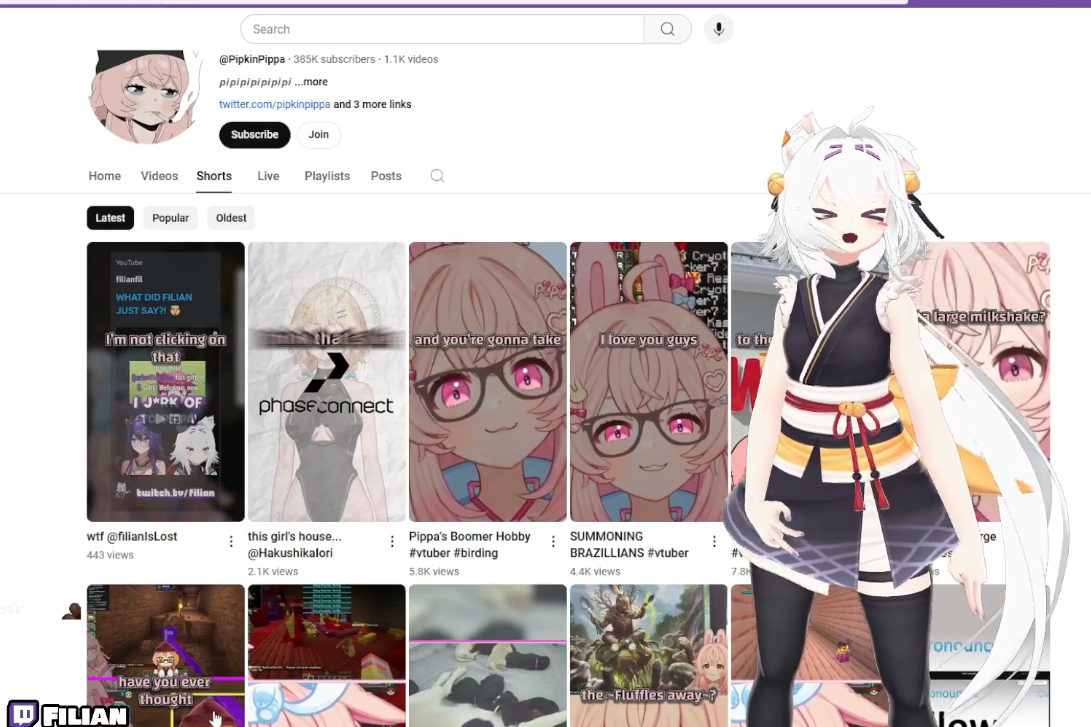Click into the Search input field
The width and height of the screenshot is (1091, 727).
pyautogui.click(x=441, y=29)
